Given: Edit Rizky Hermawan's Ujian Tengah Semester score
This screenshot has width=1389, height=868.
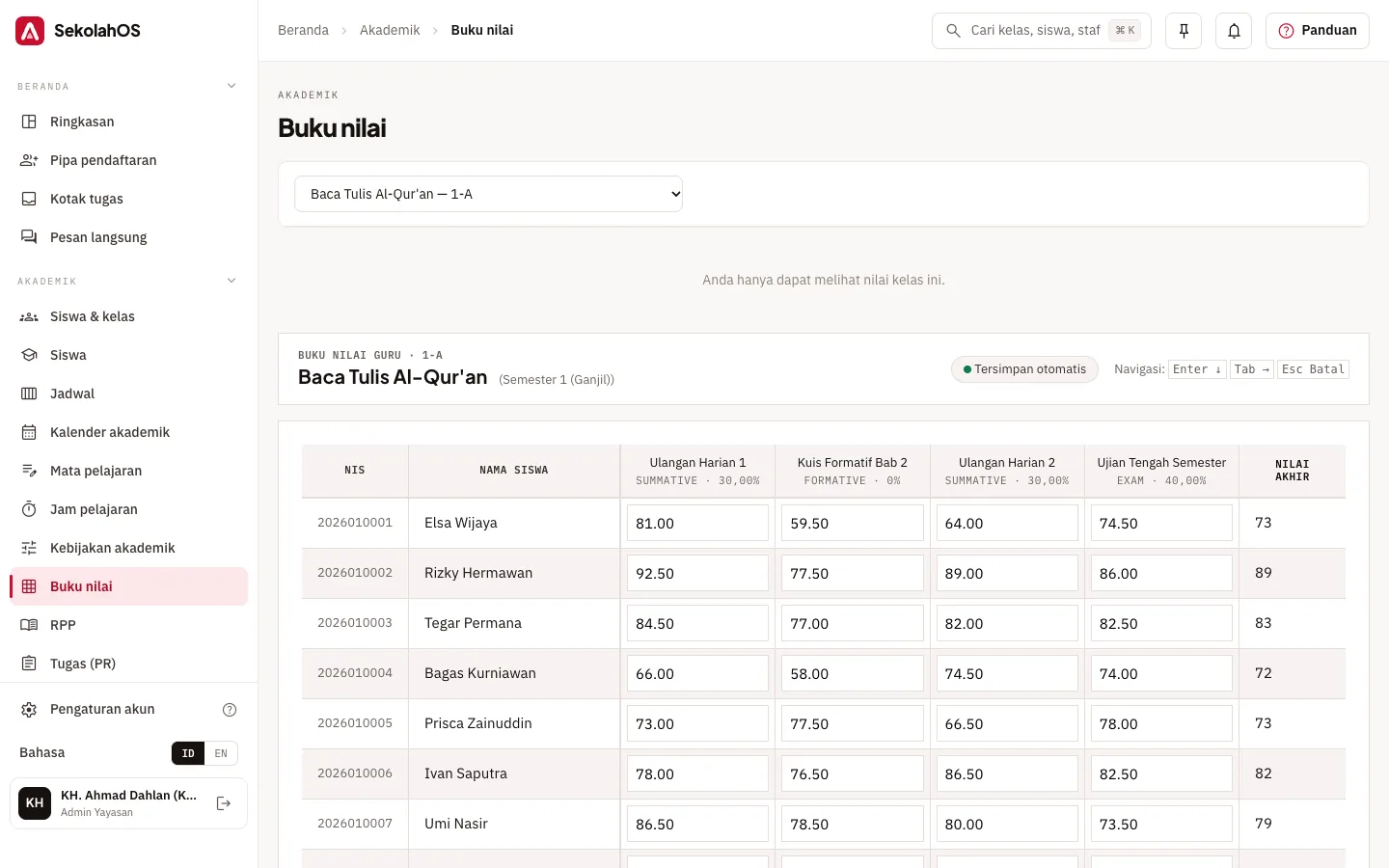Looking at the screenshot, I should click(x=1161, y=573).
